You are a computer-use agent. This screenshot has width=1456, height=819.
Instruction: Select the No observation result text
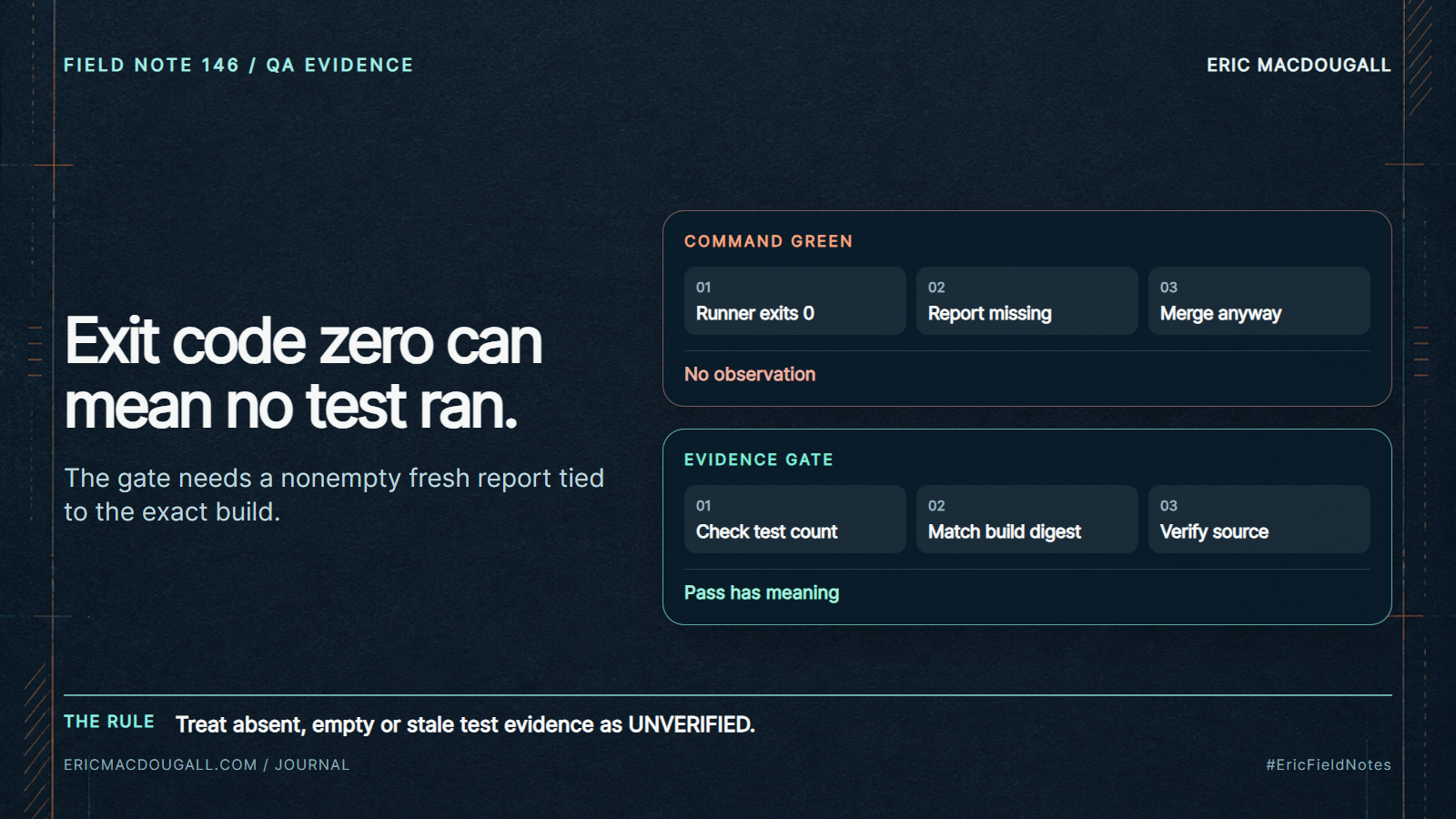(x=750, y=374)
